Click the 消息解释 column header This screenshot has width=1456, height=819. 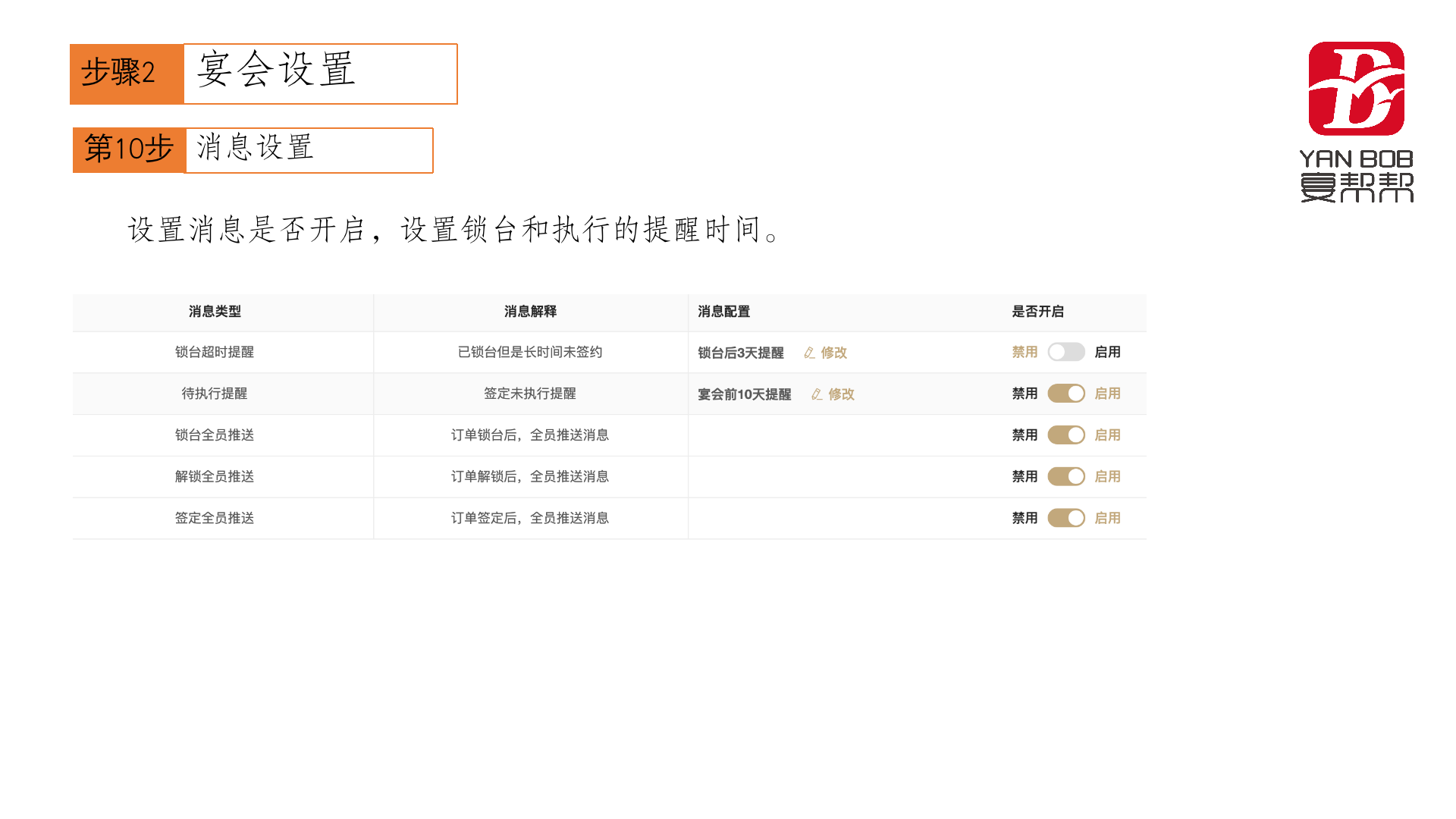[x=530, y=312]
